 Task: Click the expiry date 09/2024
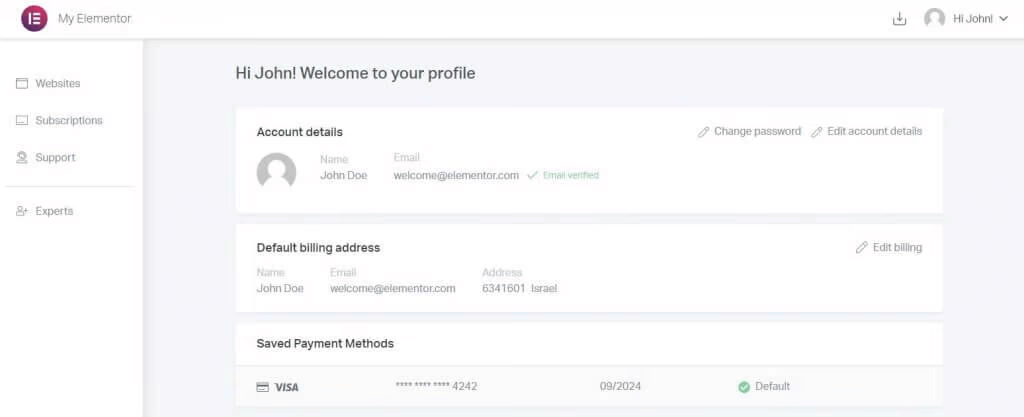[620, 386]
